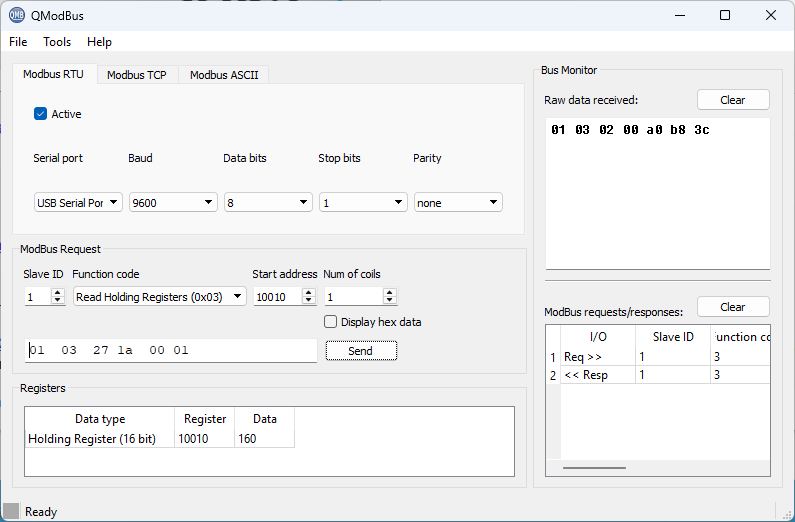This screenshot has height=522, width=795.
Task: Increase Num of coils with up arrow
Action: (389, 293)
